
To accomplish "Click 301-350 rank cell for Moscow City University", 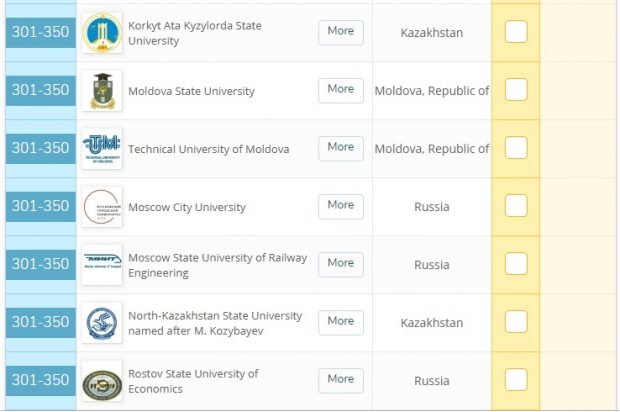I will [40, 206].
